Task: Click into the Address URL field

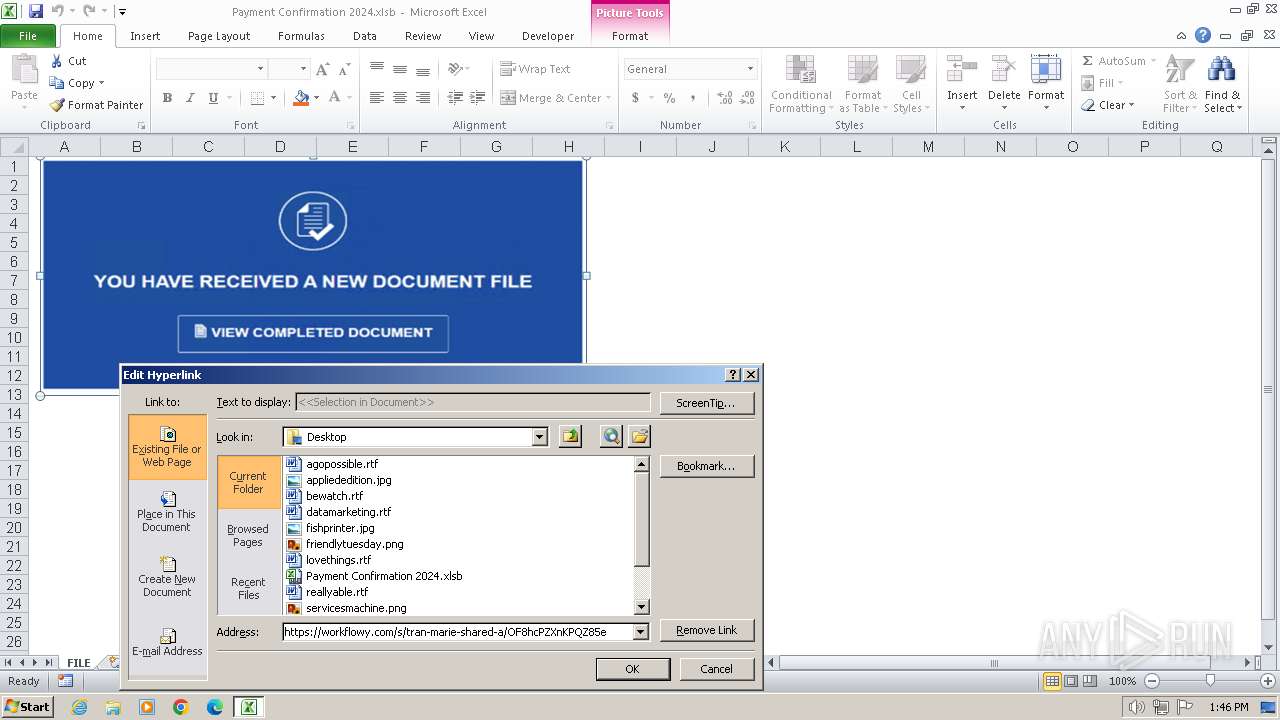Action: (x=458, y=632)
